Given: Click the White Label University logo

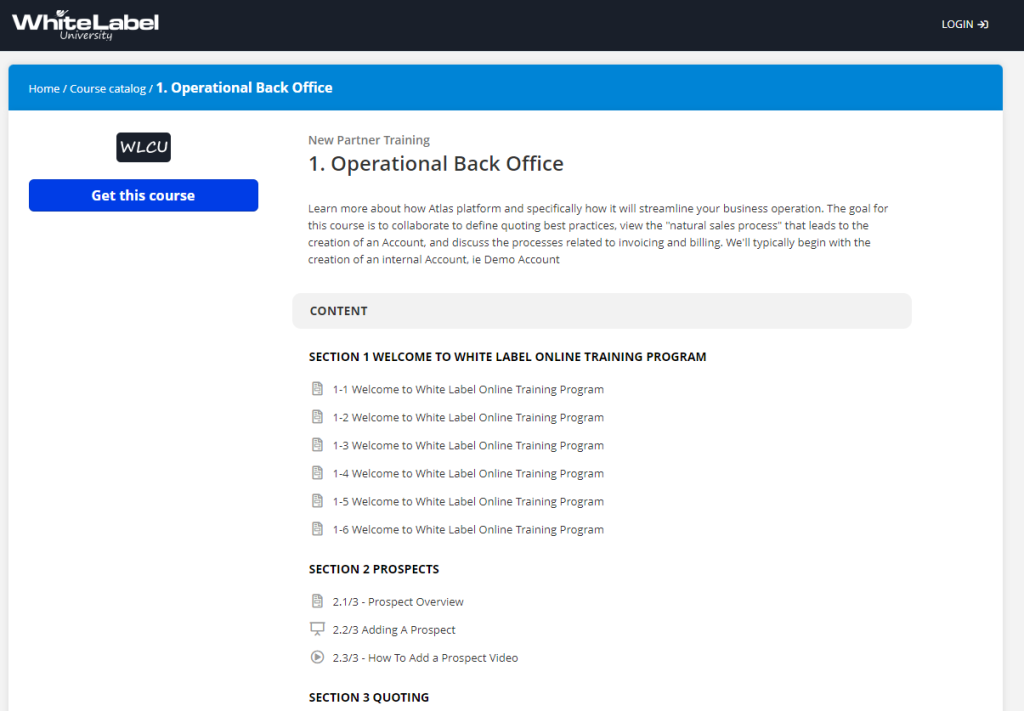Looking at the screenshot, I should click(x=85, y=24).
